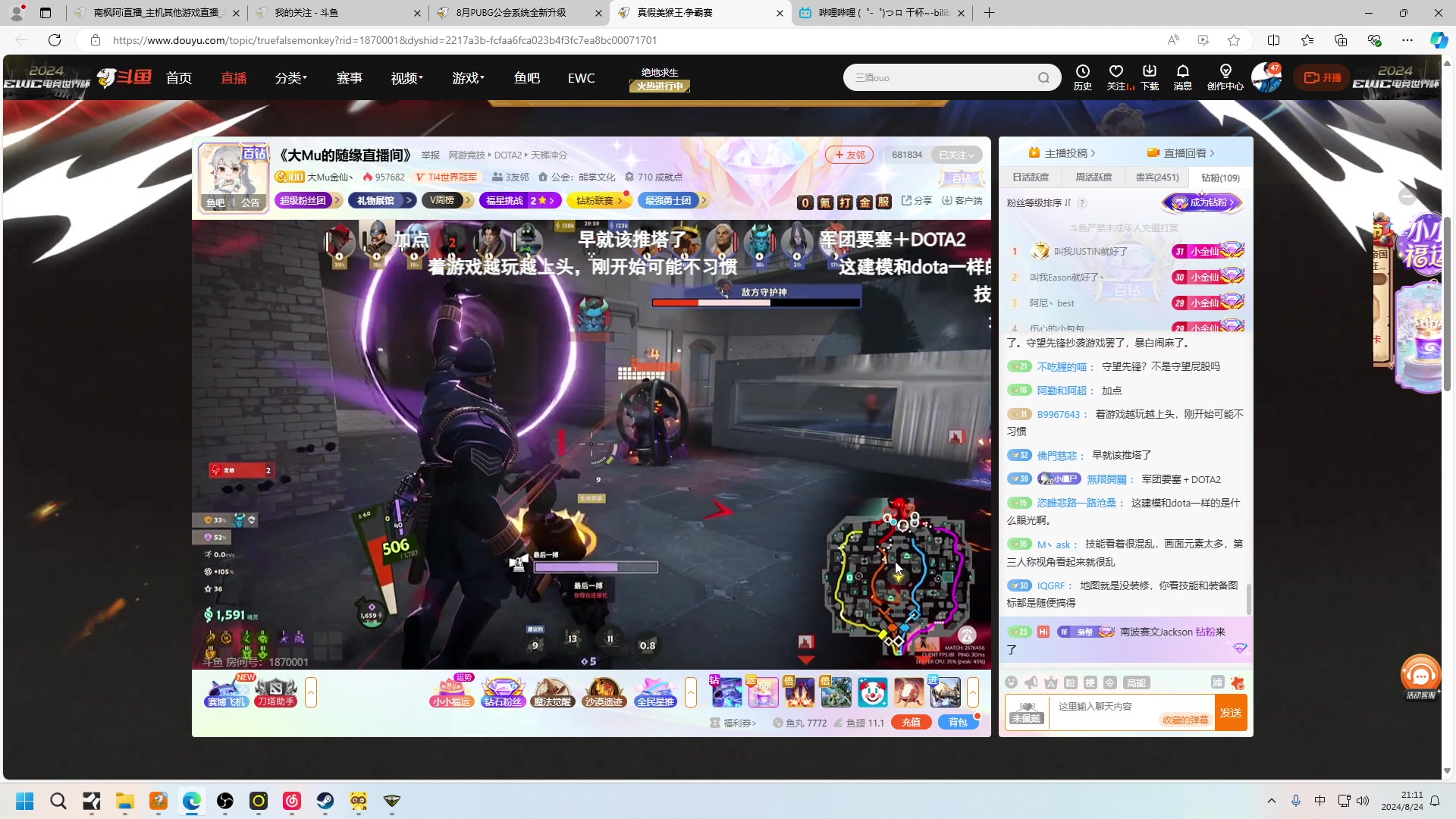Open the 沙漠遗迹 event icon
Screen dimensions: 1456x819
604,692
